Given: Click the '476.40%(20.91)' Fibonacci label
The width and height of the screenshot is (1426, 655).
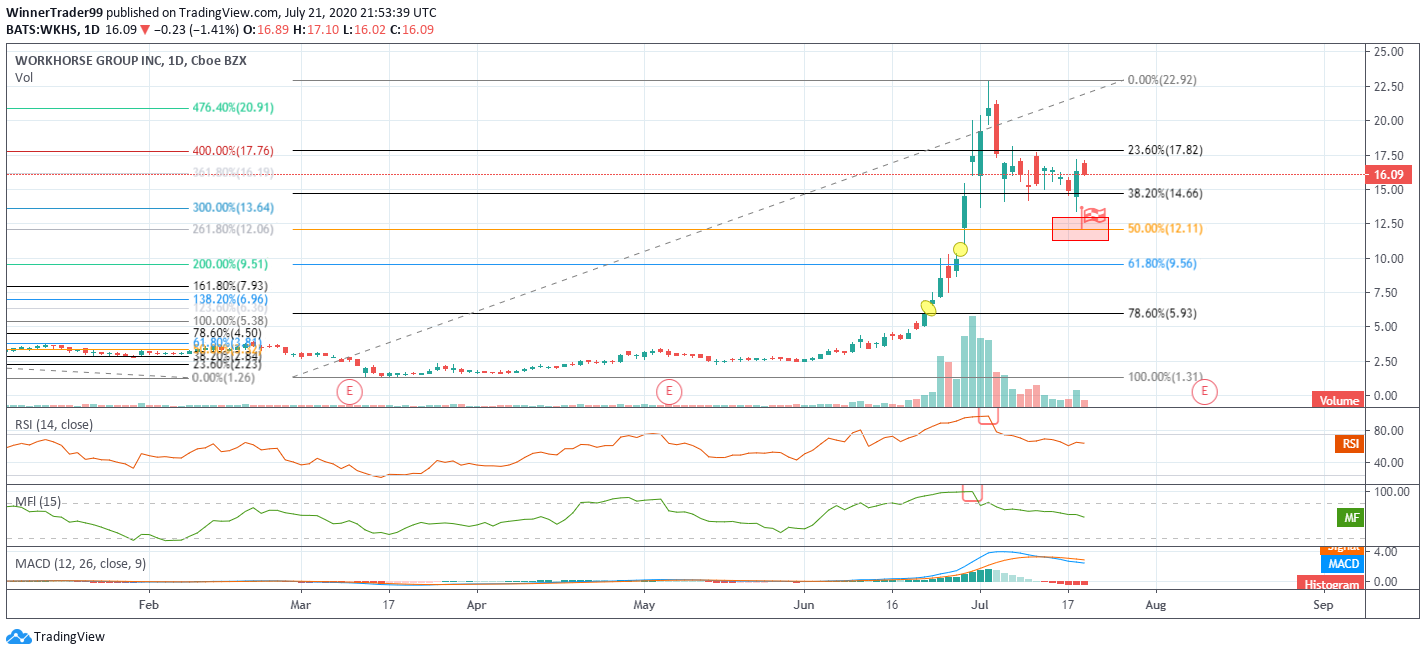Looking at the screenshot, I should coord(233,107).
